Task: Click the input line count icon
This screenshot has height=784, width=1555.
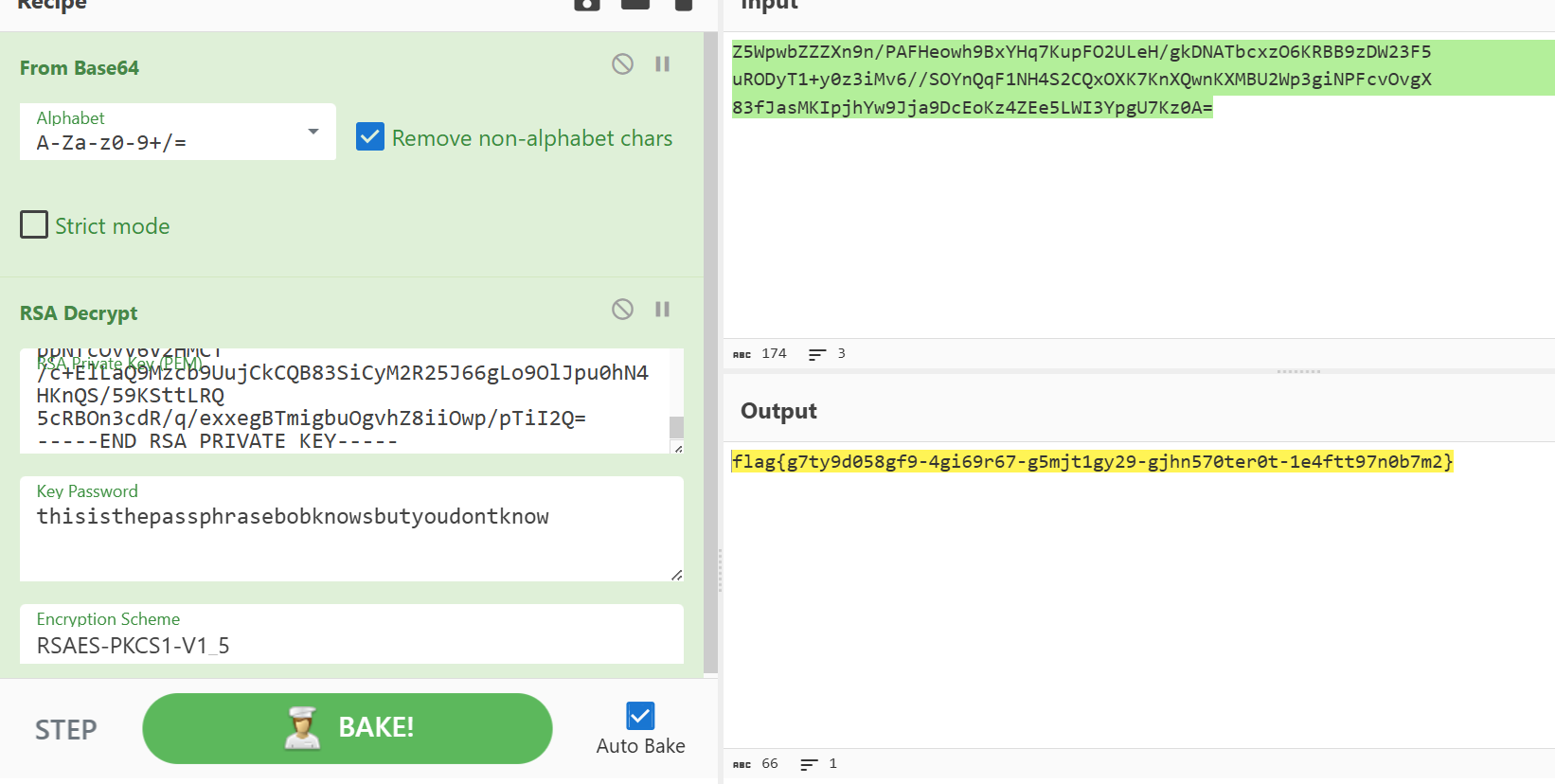Action: point(816,354)
